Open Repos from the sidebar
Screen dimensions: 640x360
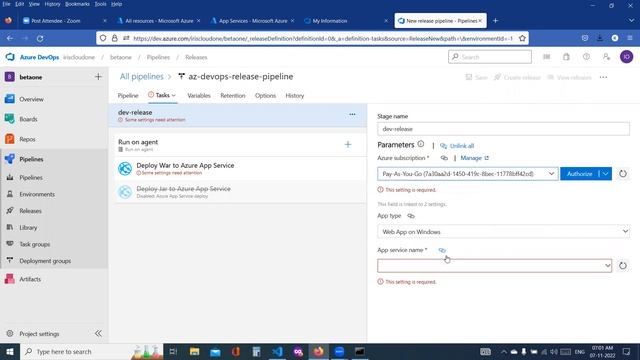tap(27, 139)
